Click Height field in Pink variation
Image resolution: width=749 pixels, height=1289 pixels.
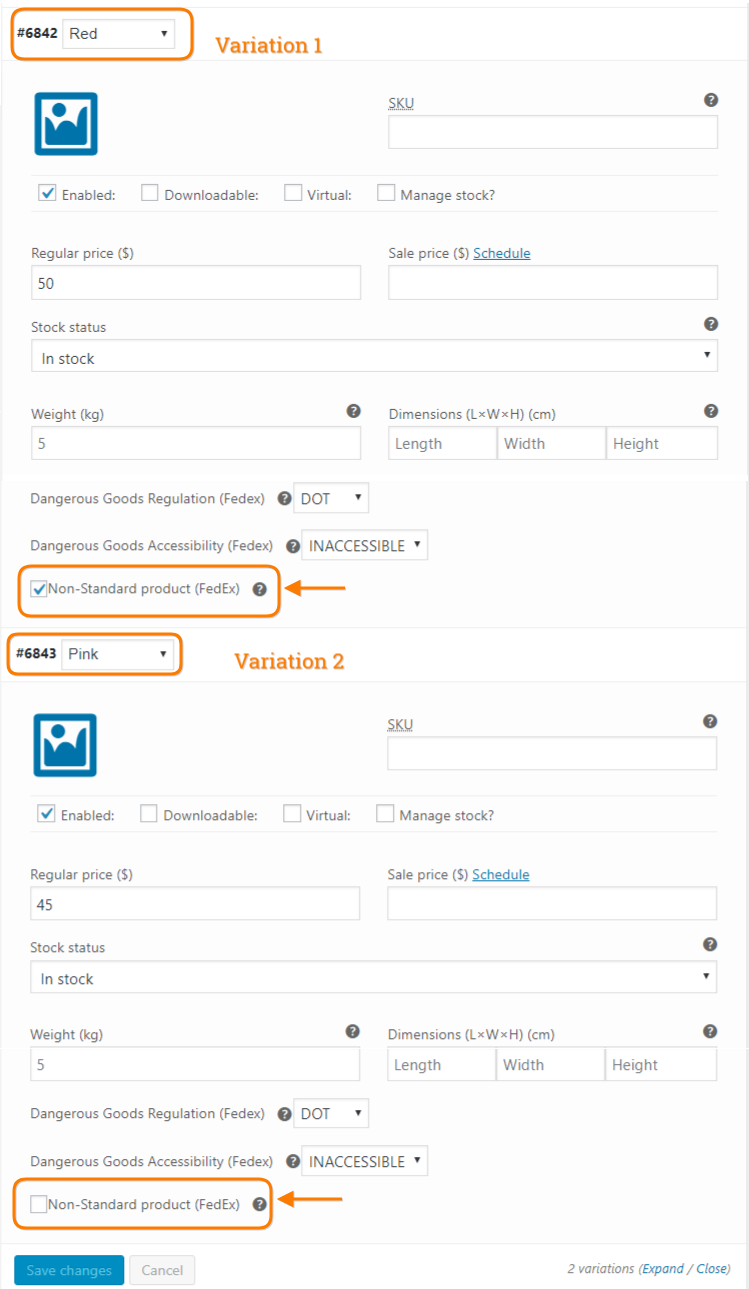[x=661, y=1064]
